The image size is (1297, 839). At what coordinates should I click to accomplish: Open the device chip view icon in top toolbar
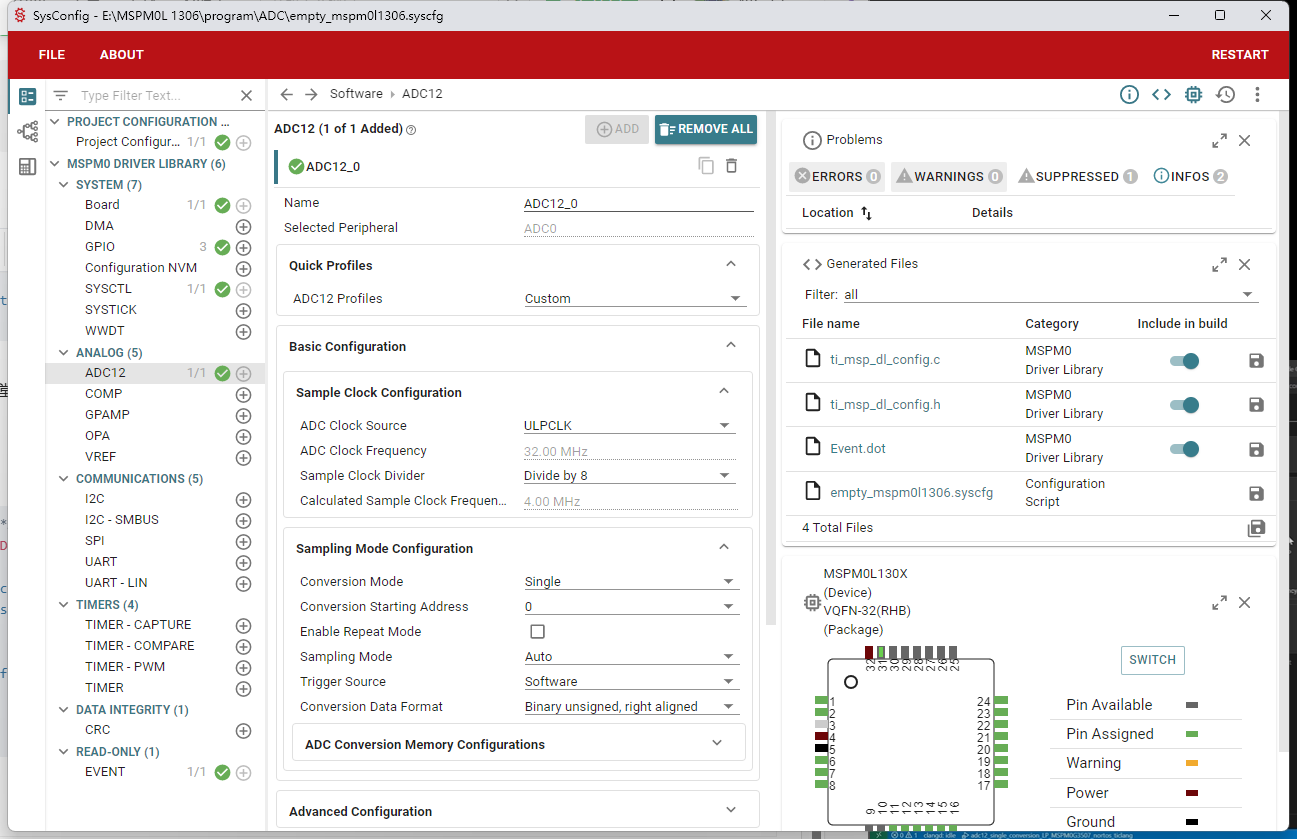(1193, 95)
